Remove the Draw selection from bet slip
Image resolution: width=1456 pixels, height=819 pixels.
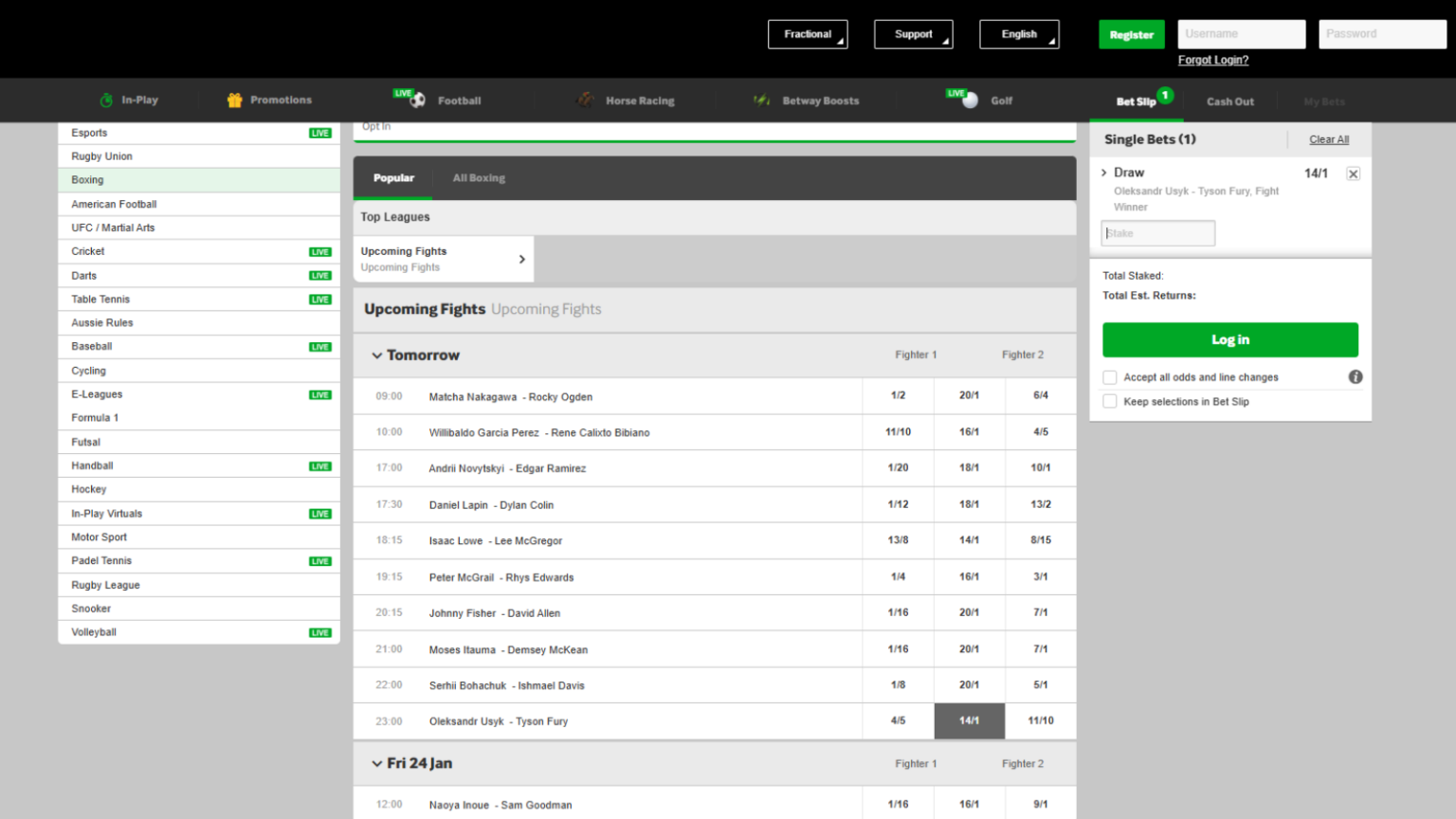click(1353, 173)
